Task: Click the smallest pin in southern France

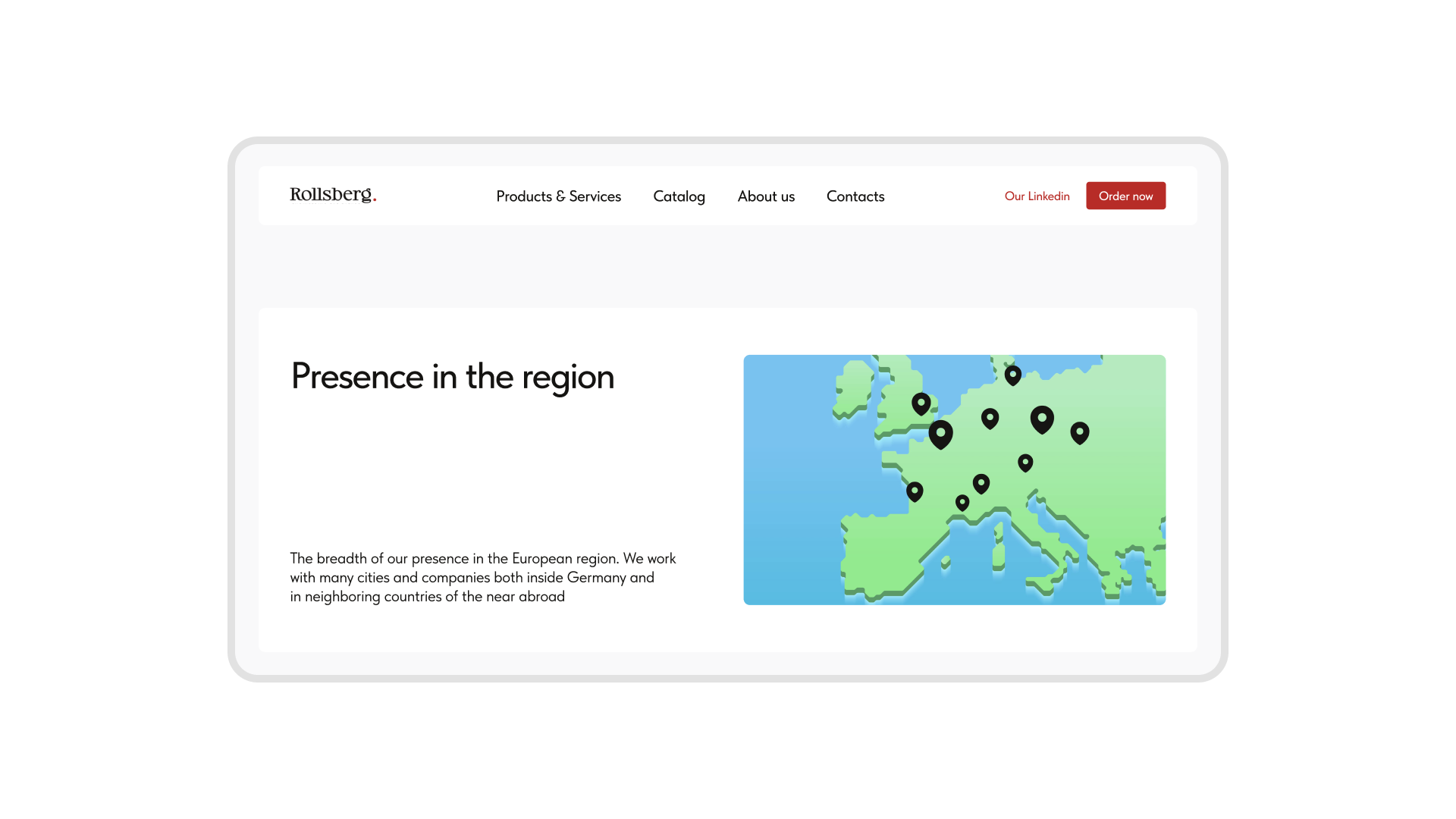Action: click(962, 502)
